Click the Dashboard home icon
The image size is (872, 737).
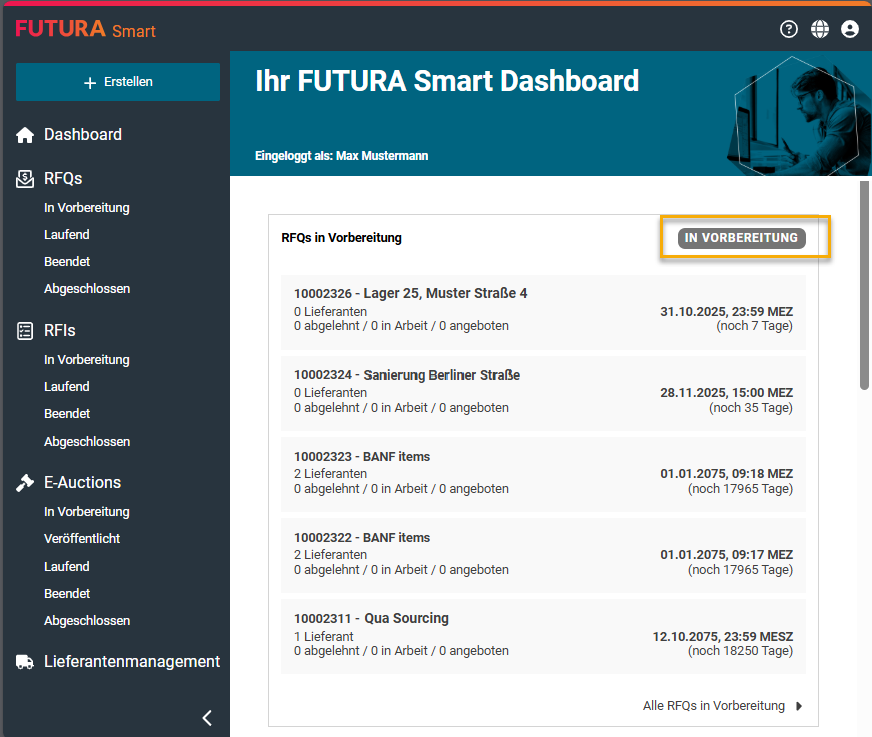(x=25, y=135)
